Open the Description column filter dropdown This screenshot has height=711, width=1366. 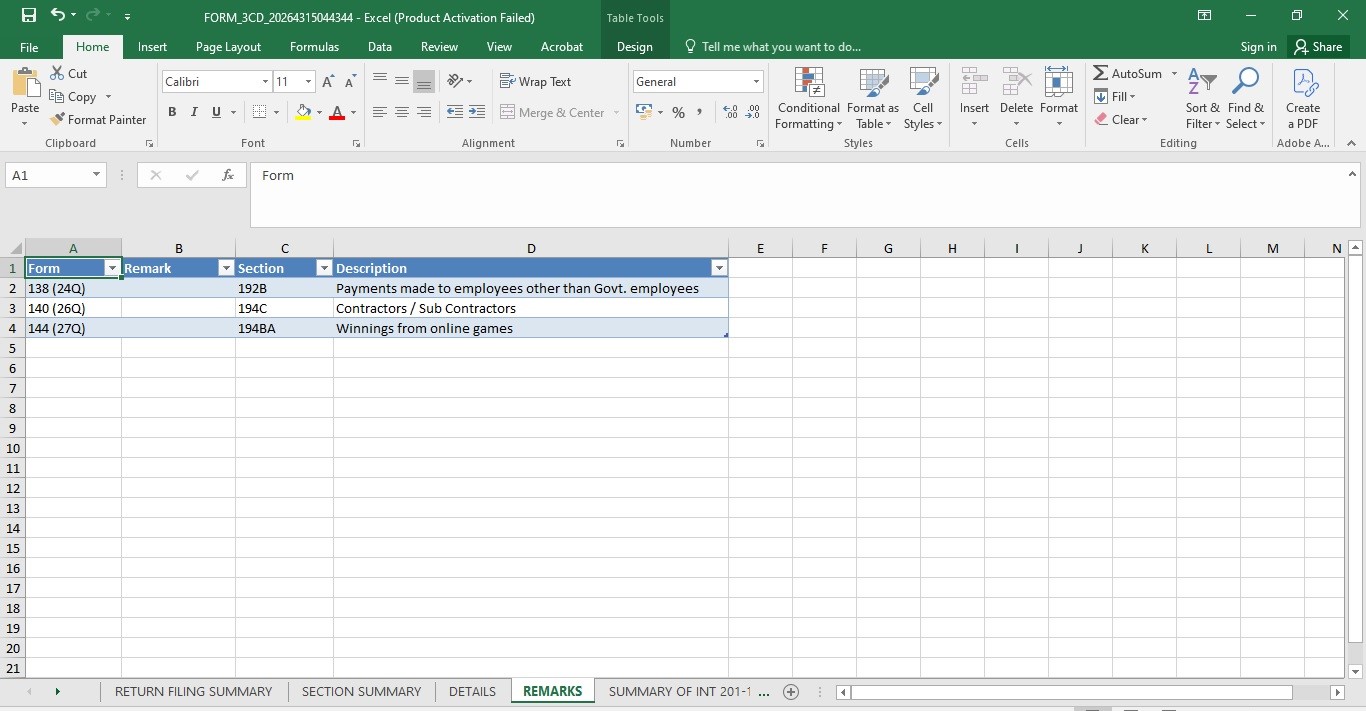pos(719,268)
